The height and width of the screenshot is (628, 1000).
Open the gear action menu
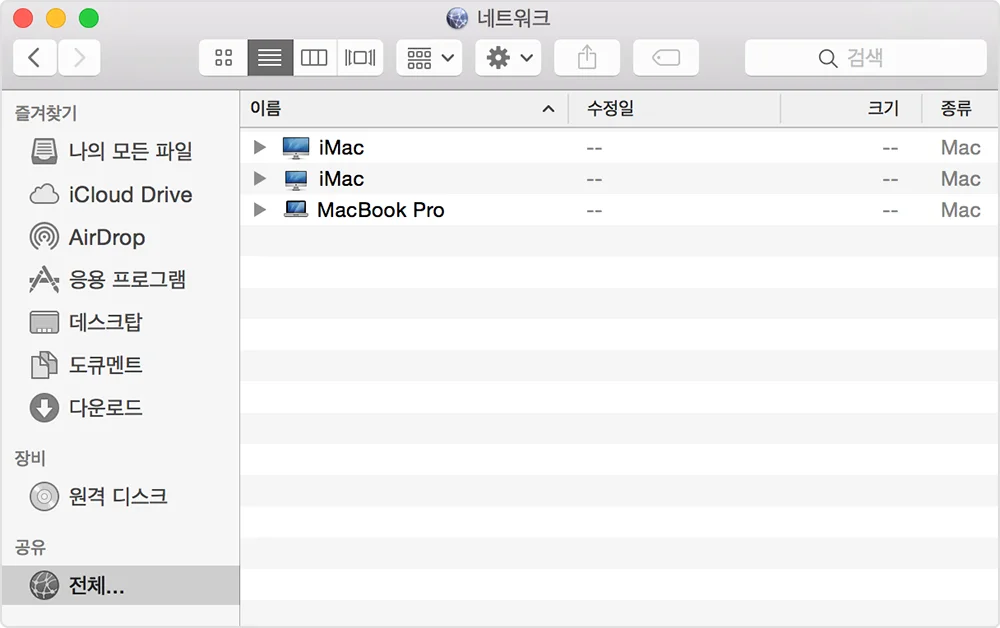coord(508,58)
